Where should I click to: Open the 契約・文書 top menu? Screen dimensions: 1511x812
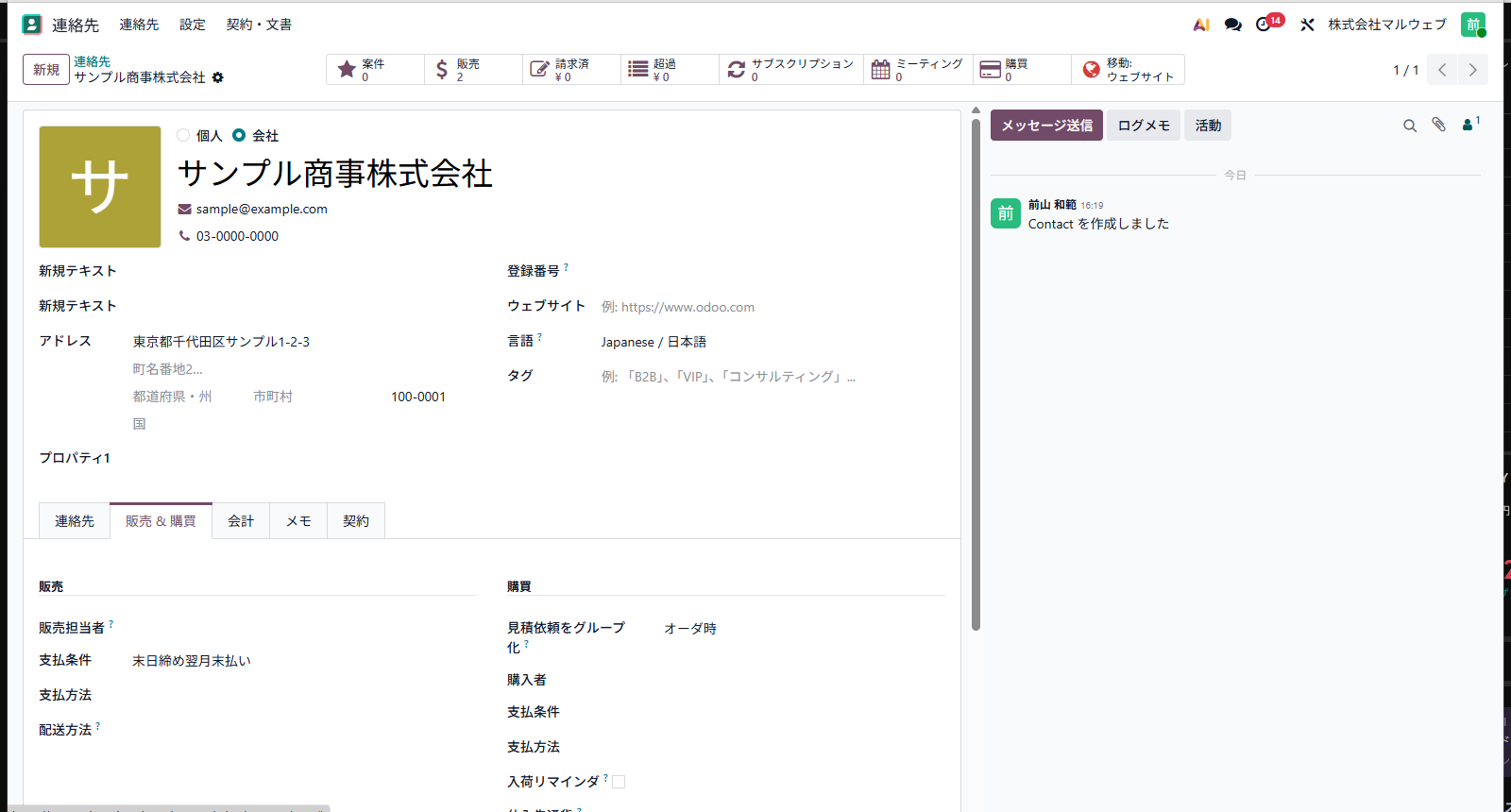(259, 25)
